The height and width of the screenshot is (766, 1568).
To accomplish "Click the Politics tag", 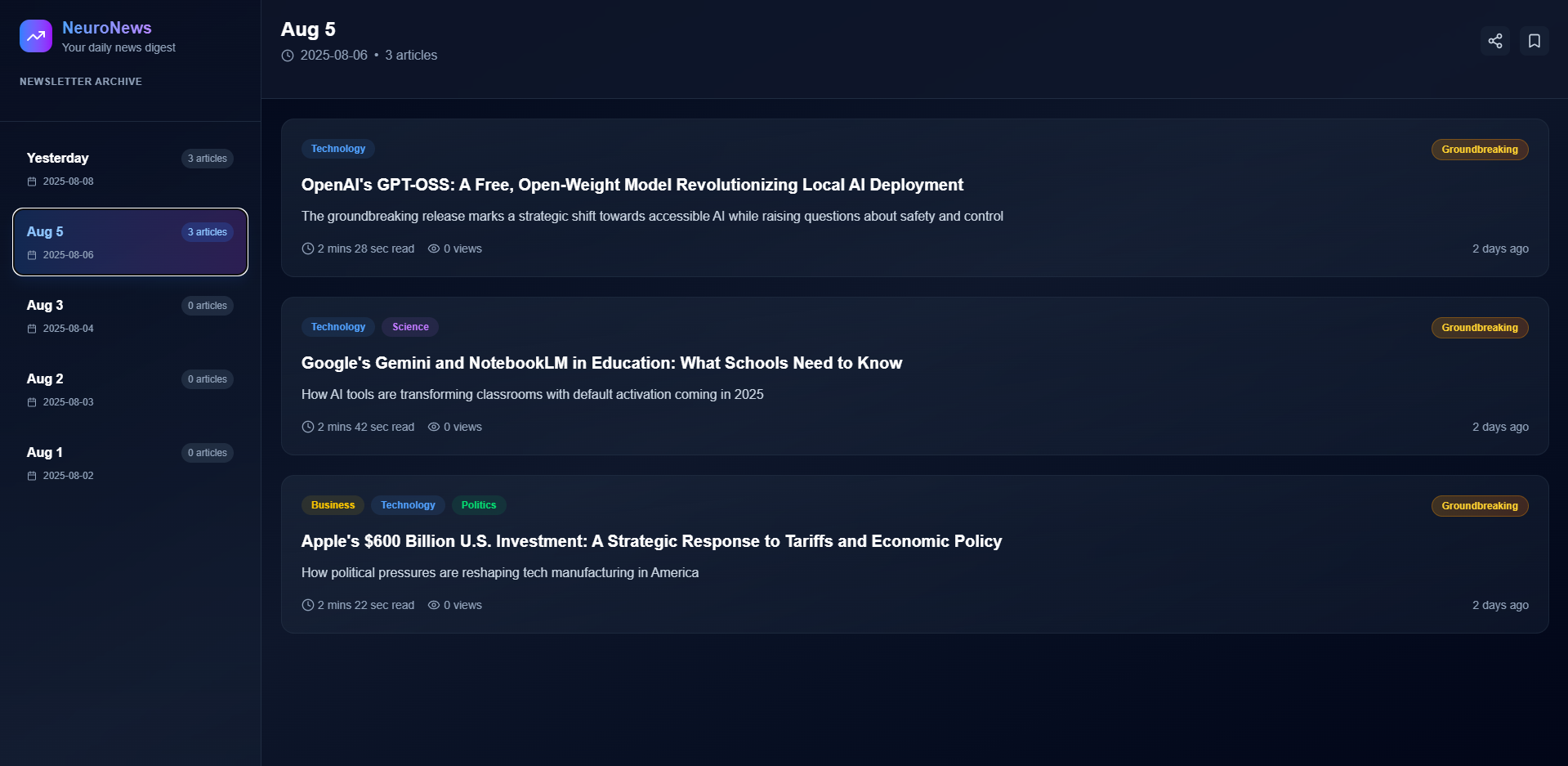I will [x=479, y=505].
